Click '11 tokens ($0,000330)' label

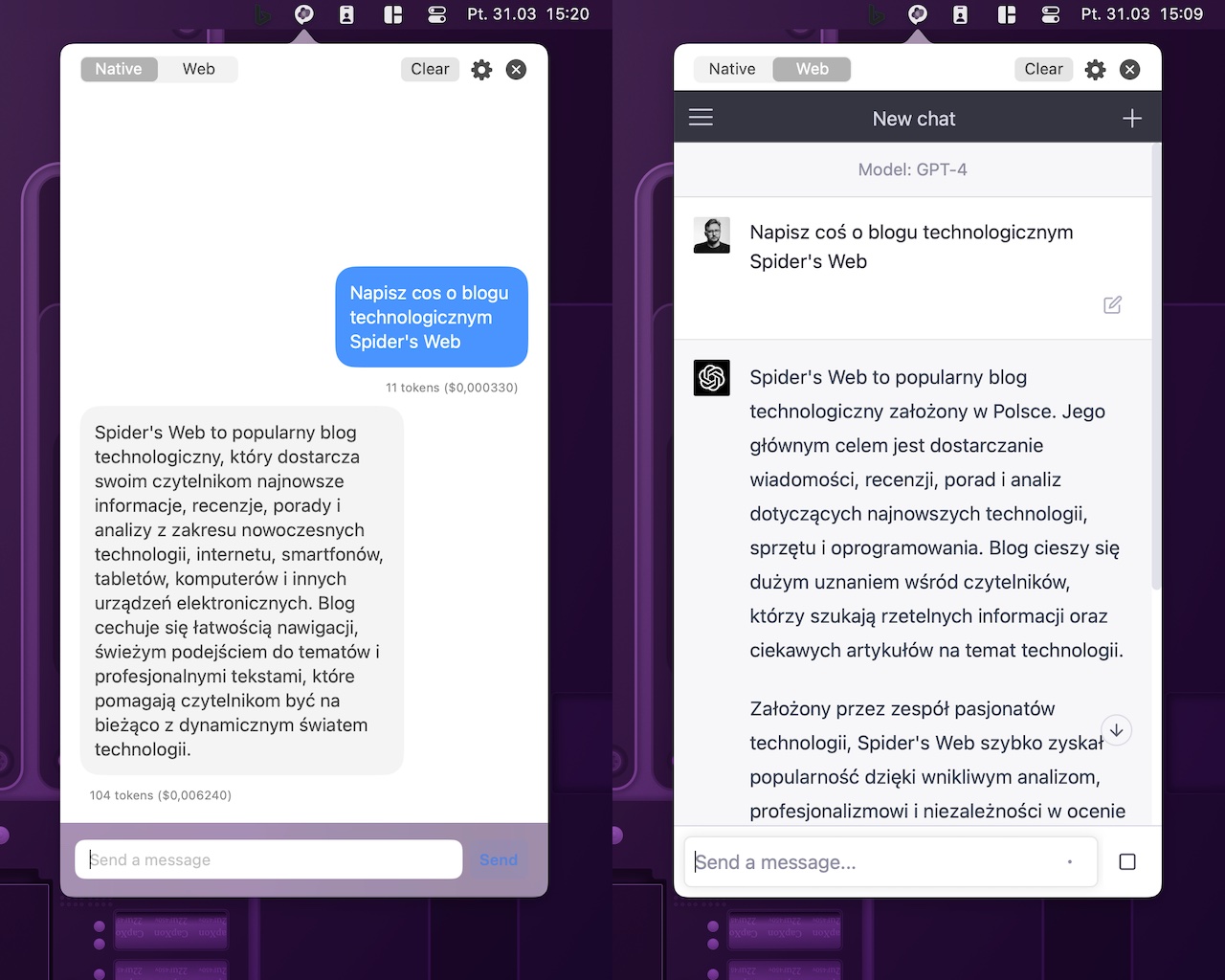[452, 388]
